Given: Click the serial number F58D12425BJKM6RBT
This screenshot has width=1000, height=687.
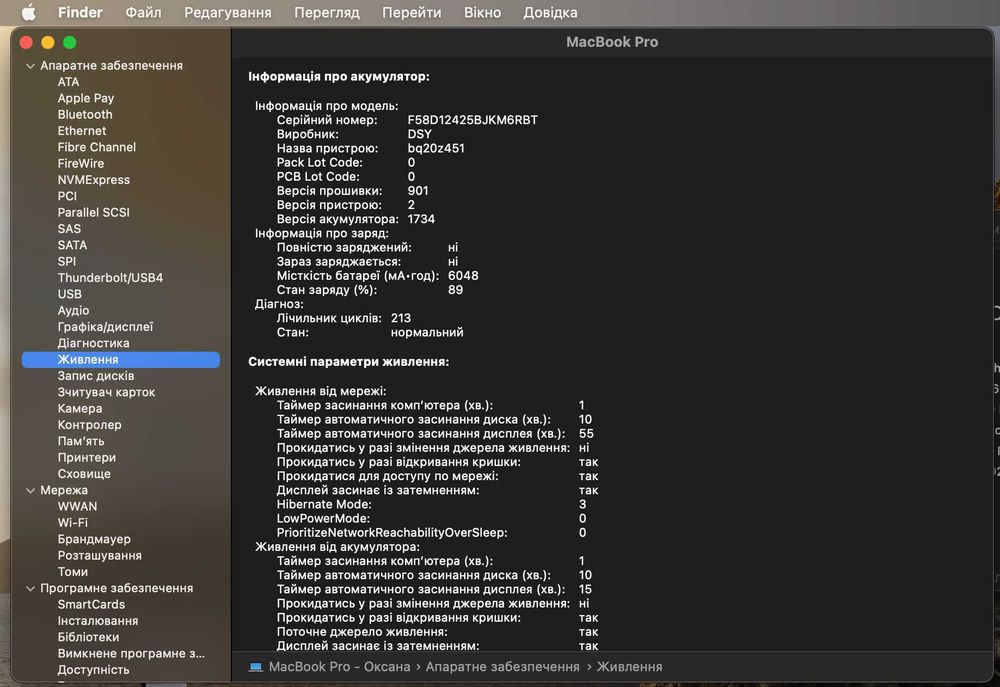Looking at the screenshot, I should [x=473, y=120].
